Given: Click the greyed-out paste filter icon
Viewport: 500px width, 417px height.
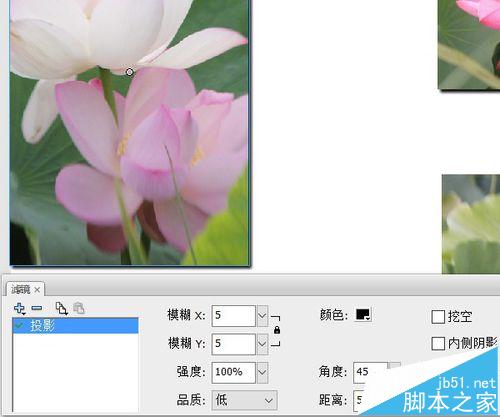Looking at the screenshot, I should tap(79, 308).
